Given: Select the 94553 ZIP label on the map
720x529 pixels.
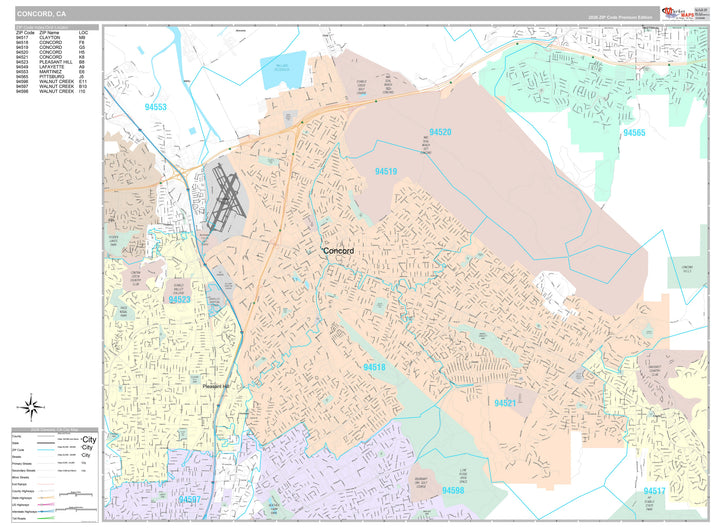Looking at the screenshot, I should pyautogui.click(x=156, y=107).
